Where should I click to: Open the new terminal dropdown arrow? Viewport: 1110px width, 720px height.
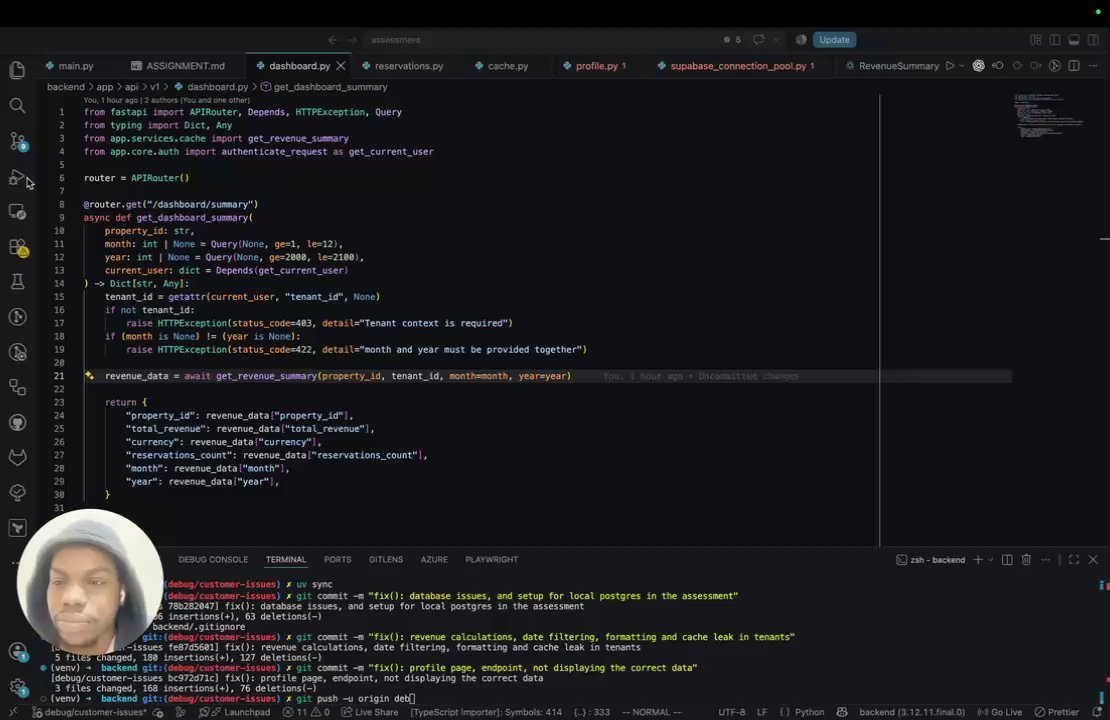pyautogui.click(x=990, y=559)
